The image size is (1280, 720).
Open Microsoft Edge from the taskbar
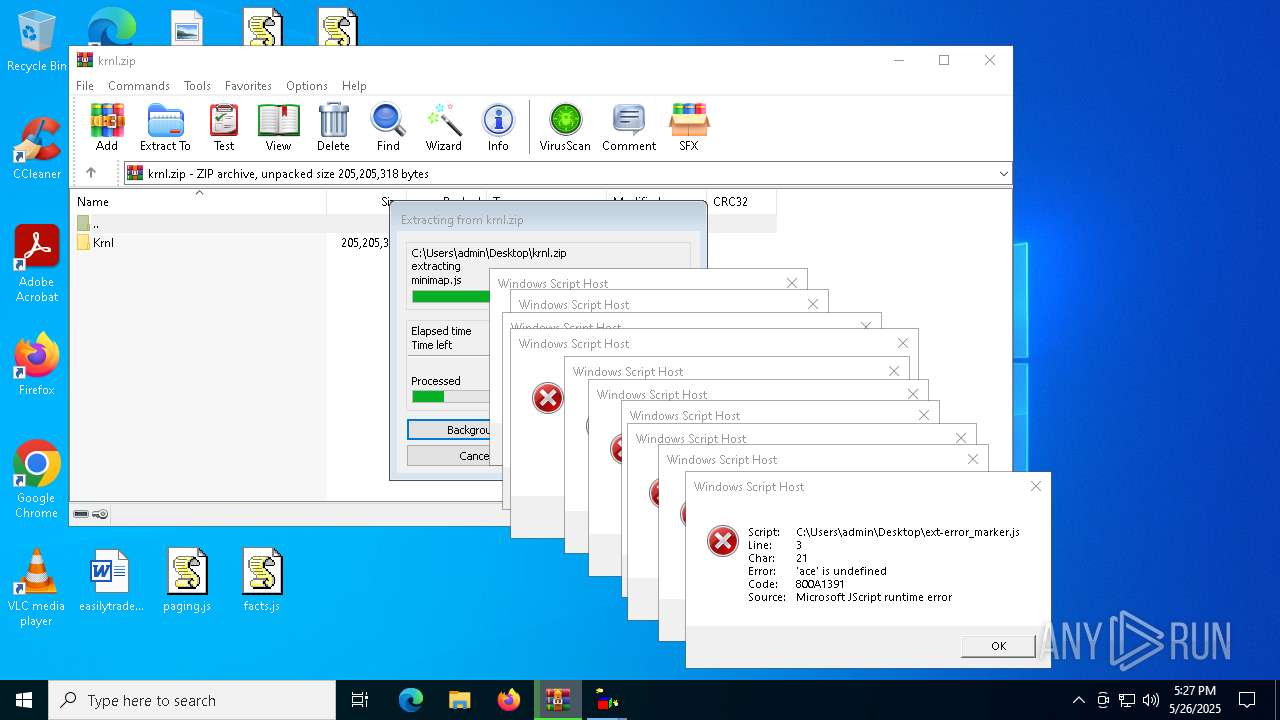[x=411, y=700]
